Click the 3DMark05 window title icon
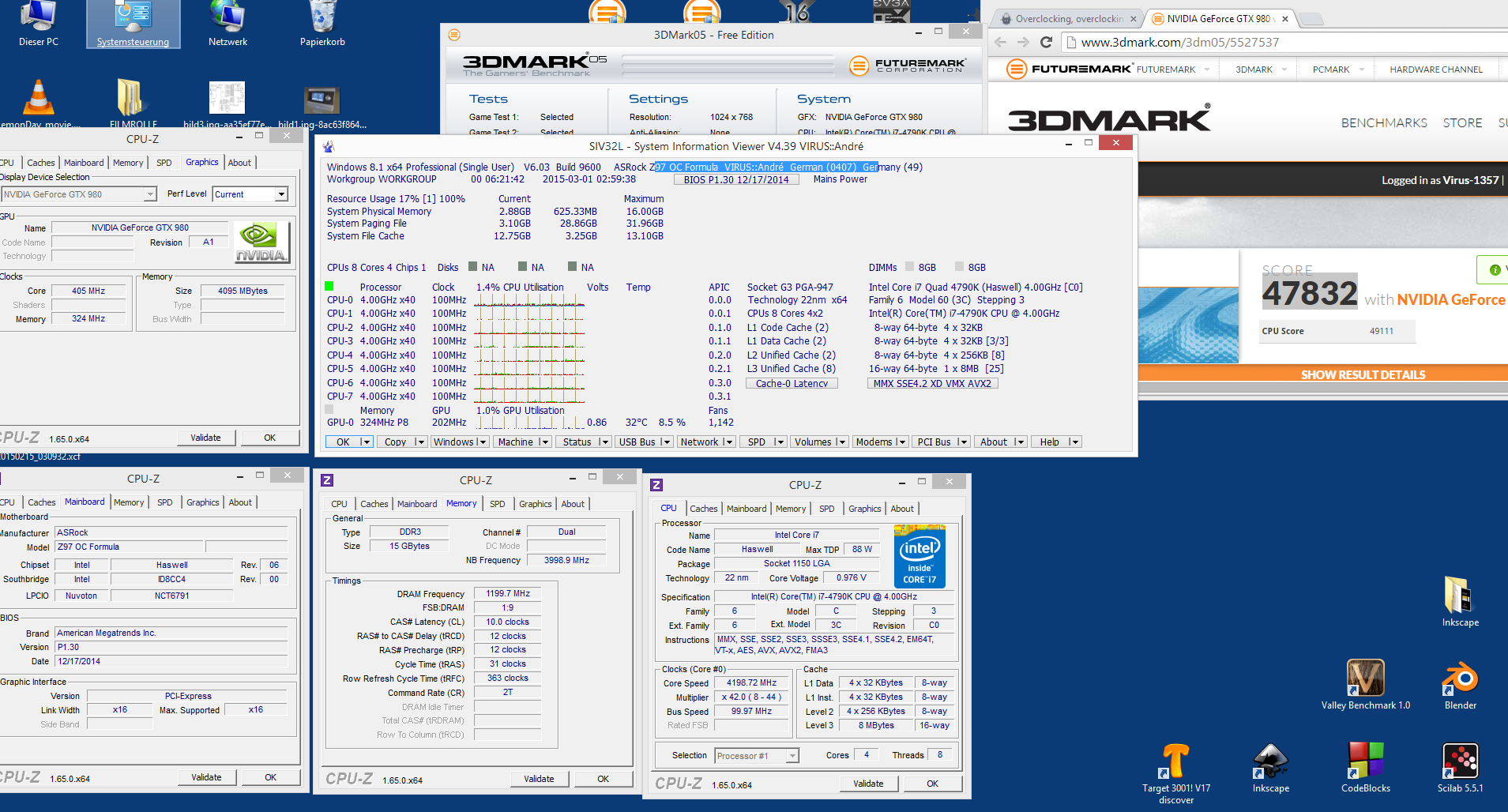The height and width of the screenshot is (812, 1508). tap(453, 35)
